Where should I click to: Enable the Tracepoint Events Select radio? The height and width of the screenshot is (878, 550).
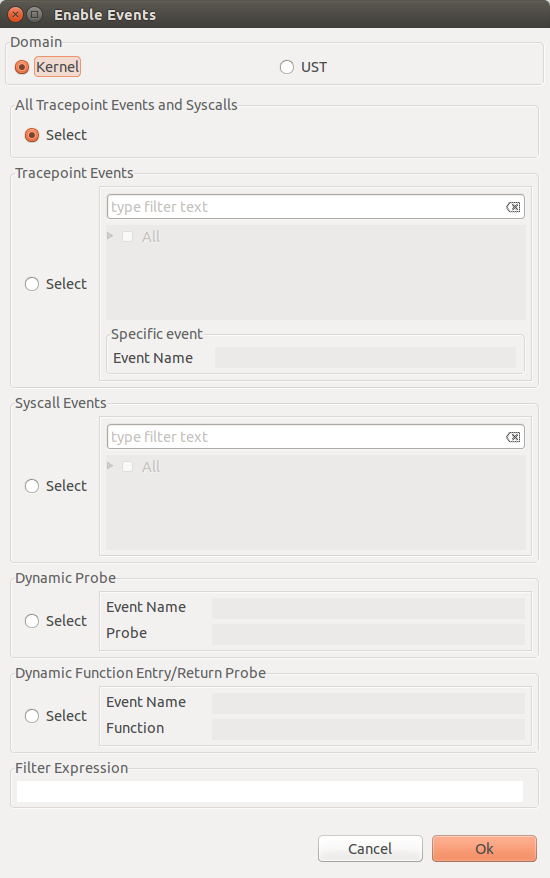(x=32, y=284)
